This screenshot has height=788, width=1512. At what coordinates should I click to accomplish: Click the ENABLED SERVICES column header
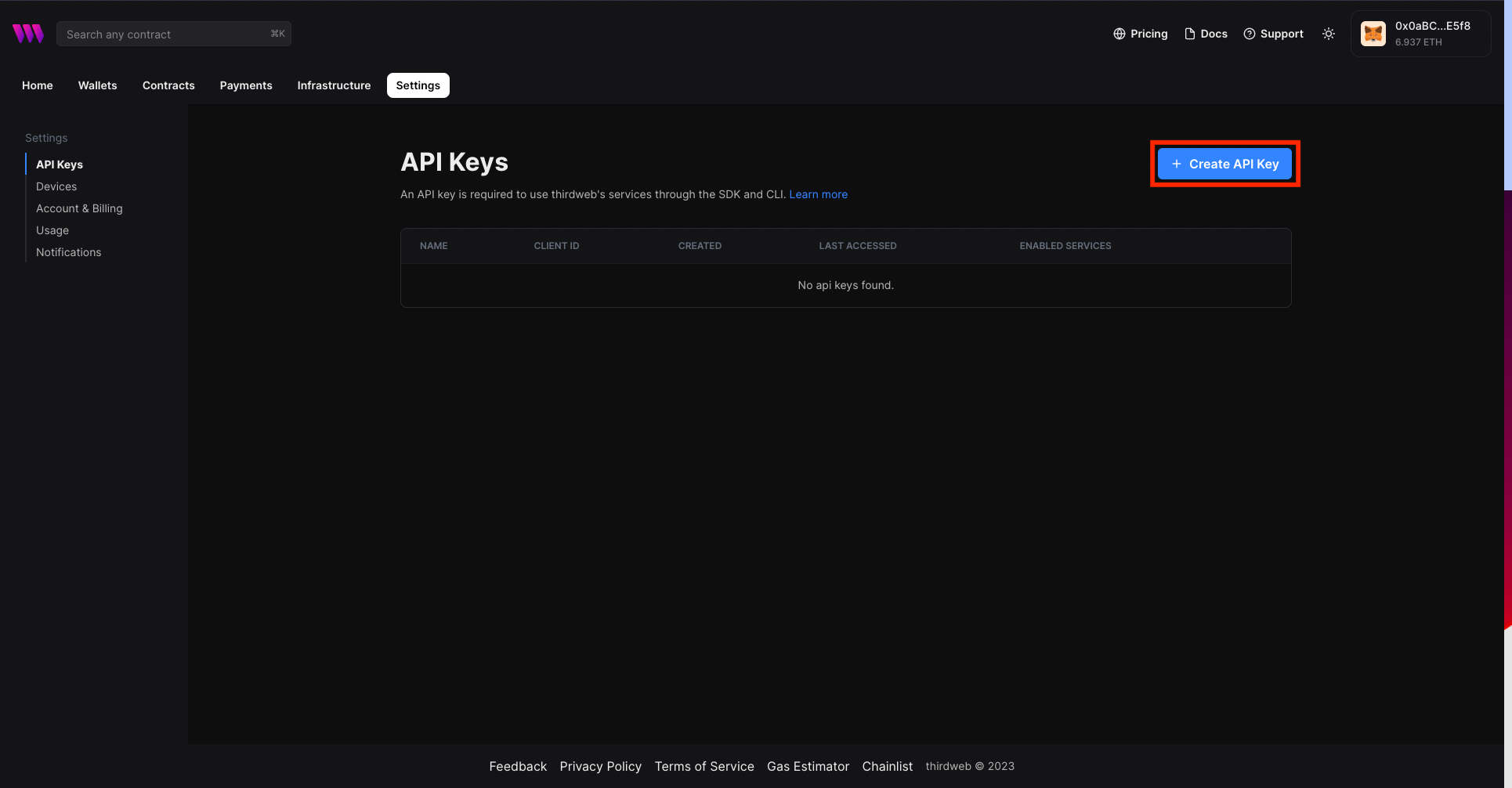(1065, 246)
